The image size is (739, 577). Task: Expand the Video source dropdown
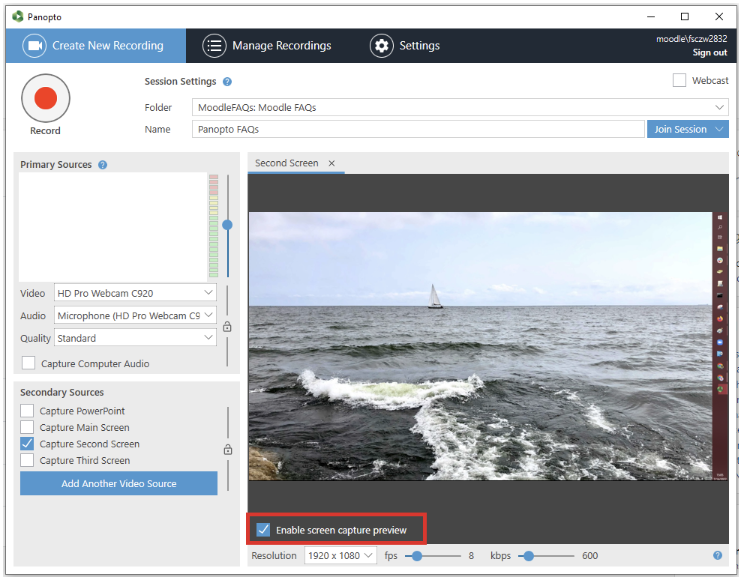135,293
